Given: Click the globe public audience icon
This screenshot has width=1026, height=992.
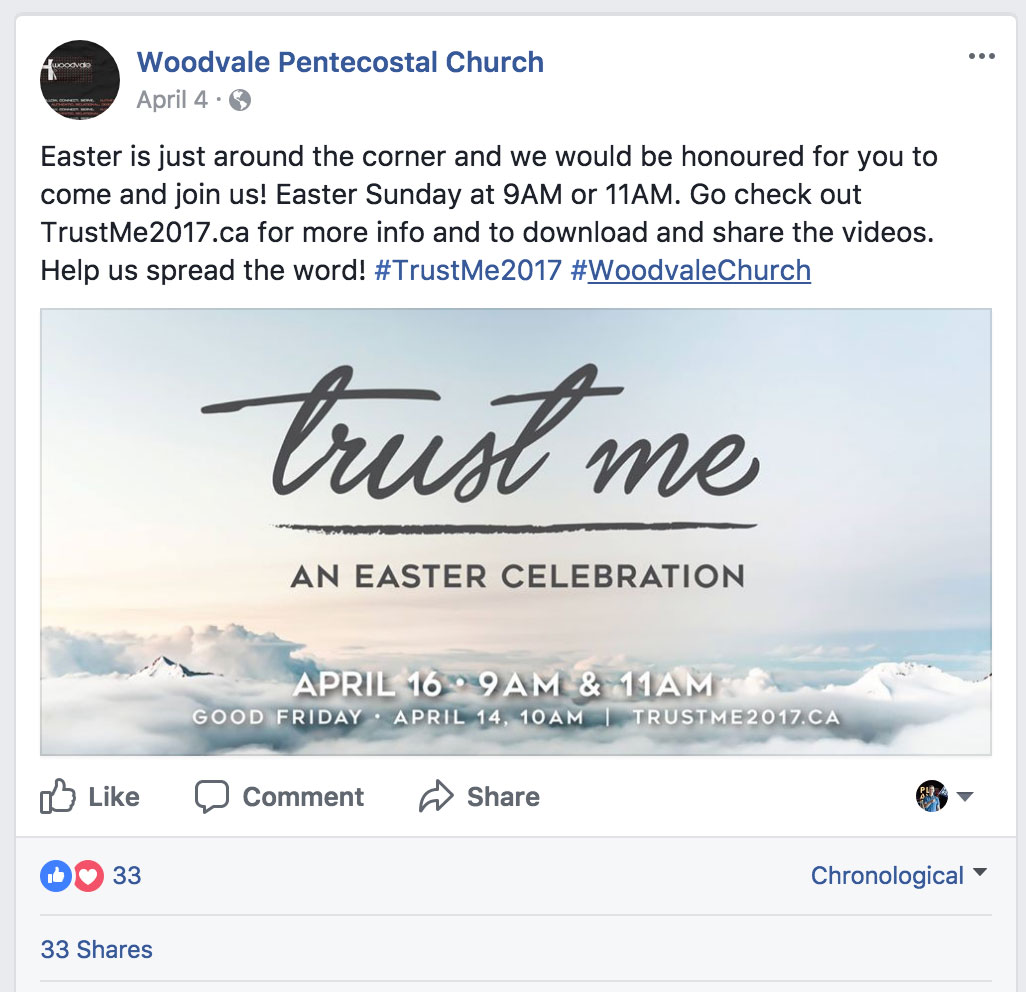Looking at the screenshot, I should [x=240, y=100].
